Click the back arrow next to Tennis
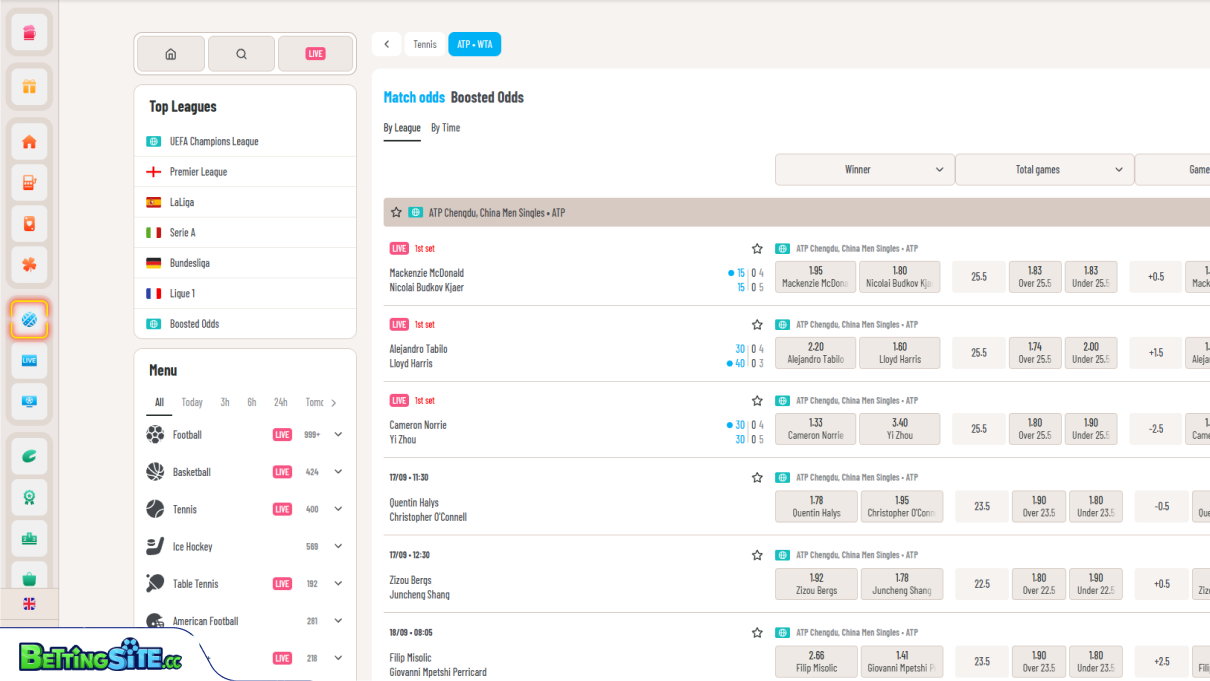The image size is (1210, 681). (386, 43)
